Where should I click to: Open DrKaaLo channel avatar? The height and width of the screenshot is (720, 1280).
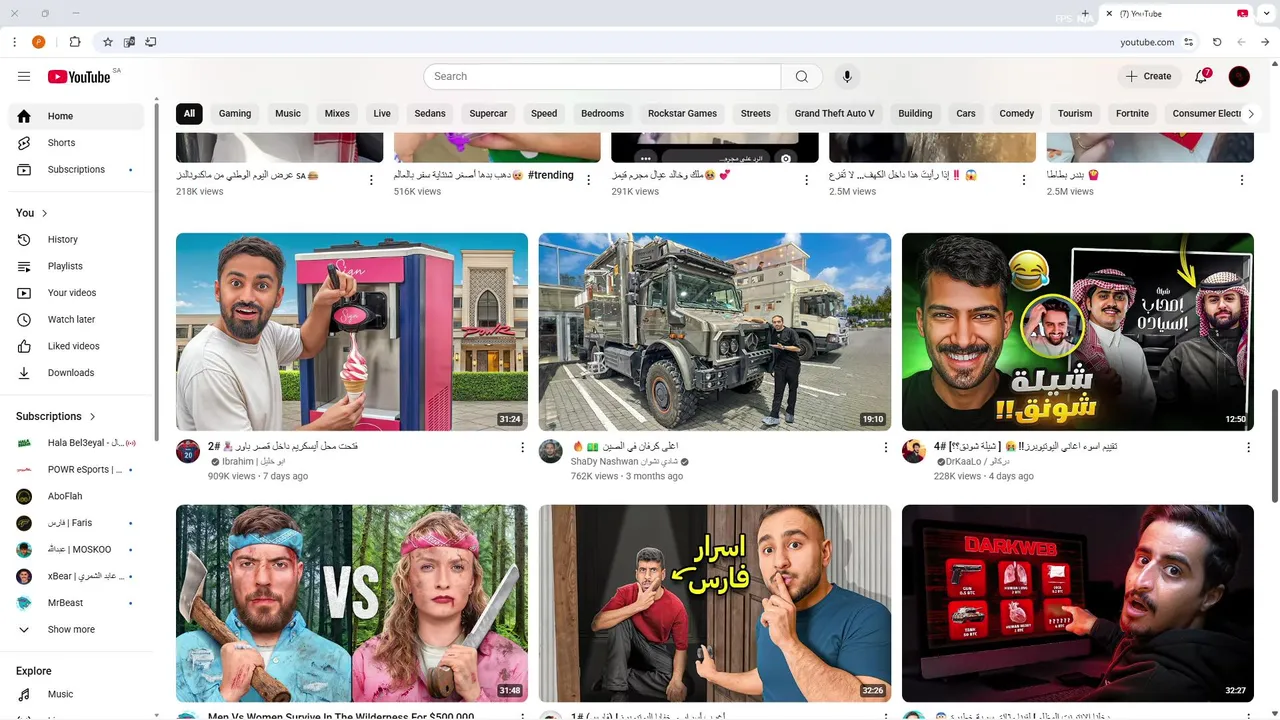pos(914,451)
